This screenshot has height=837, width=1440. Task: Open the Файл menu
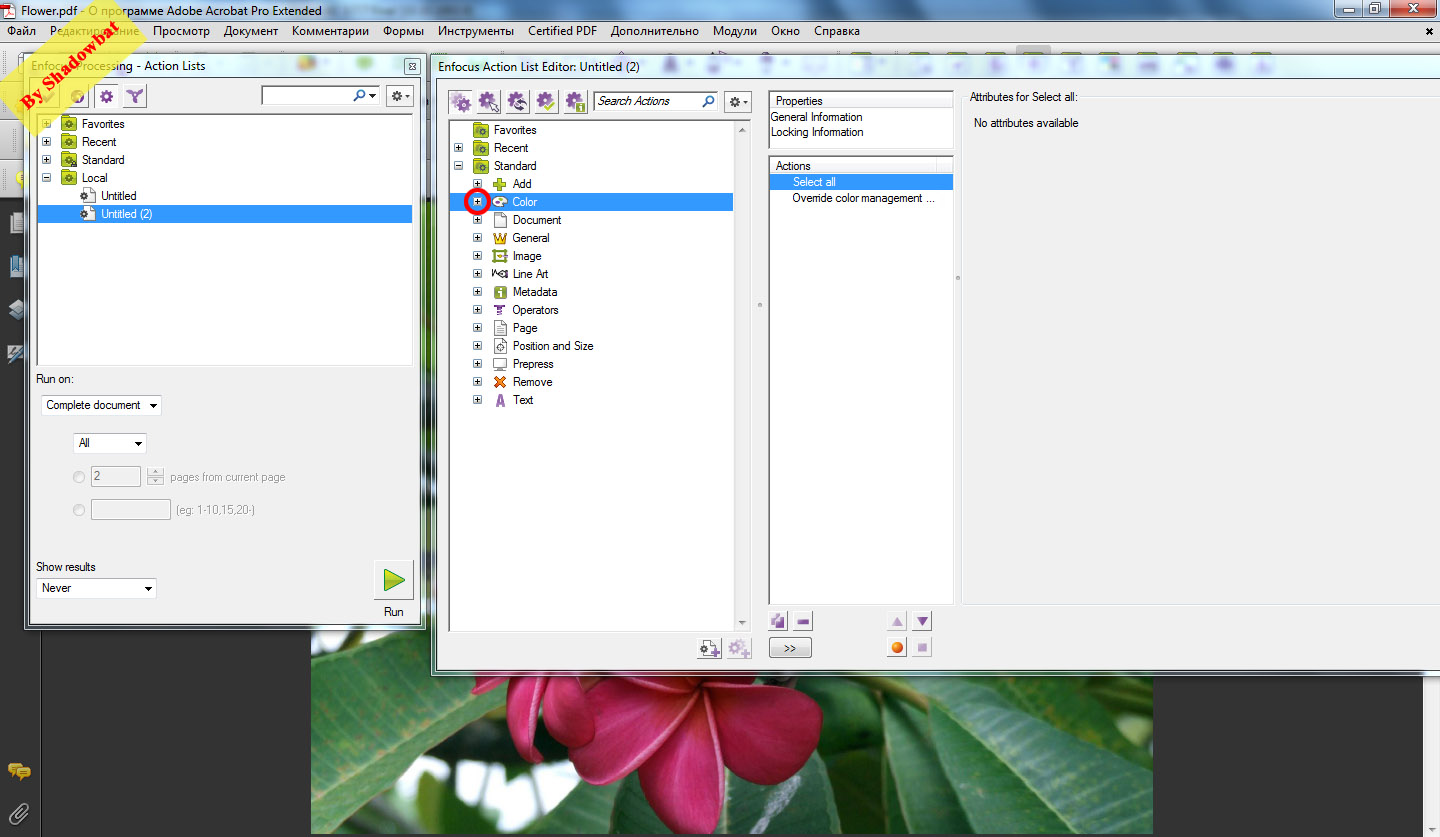pyautogui.click(x=21, y=31)
